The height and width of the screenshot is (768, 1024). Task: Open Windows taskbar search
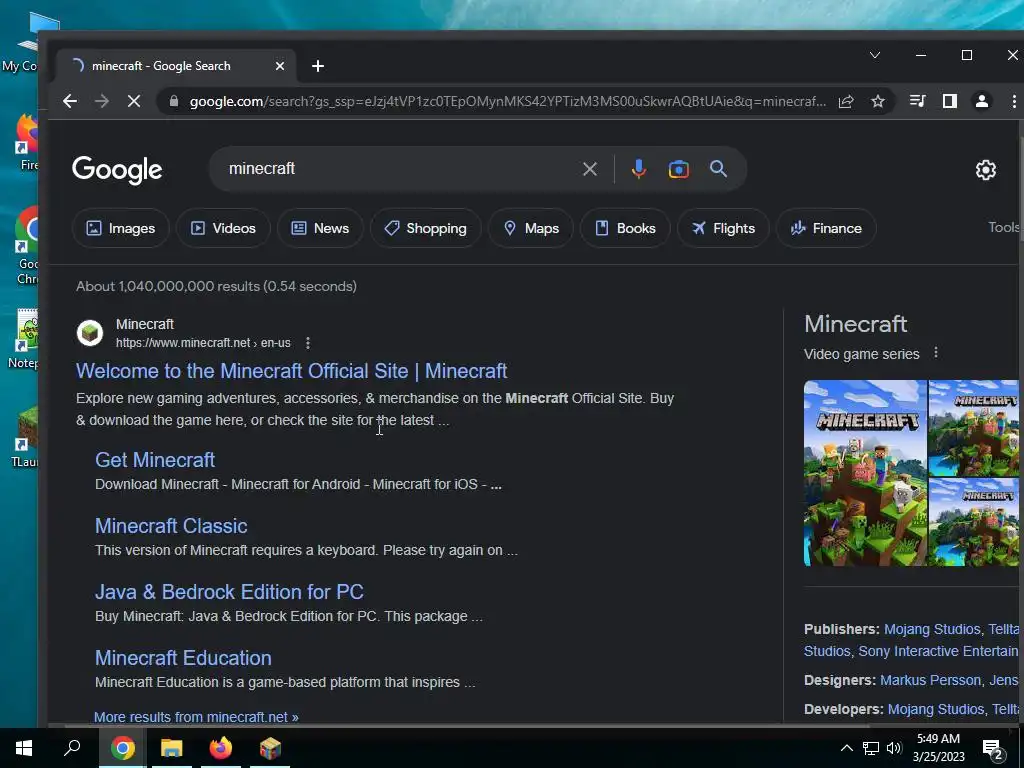pyautogui.click(x=72, y=748)
